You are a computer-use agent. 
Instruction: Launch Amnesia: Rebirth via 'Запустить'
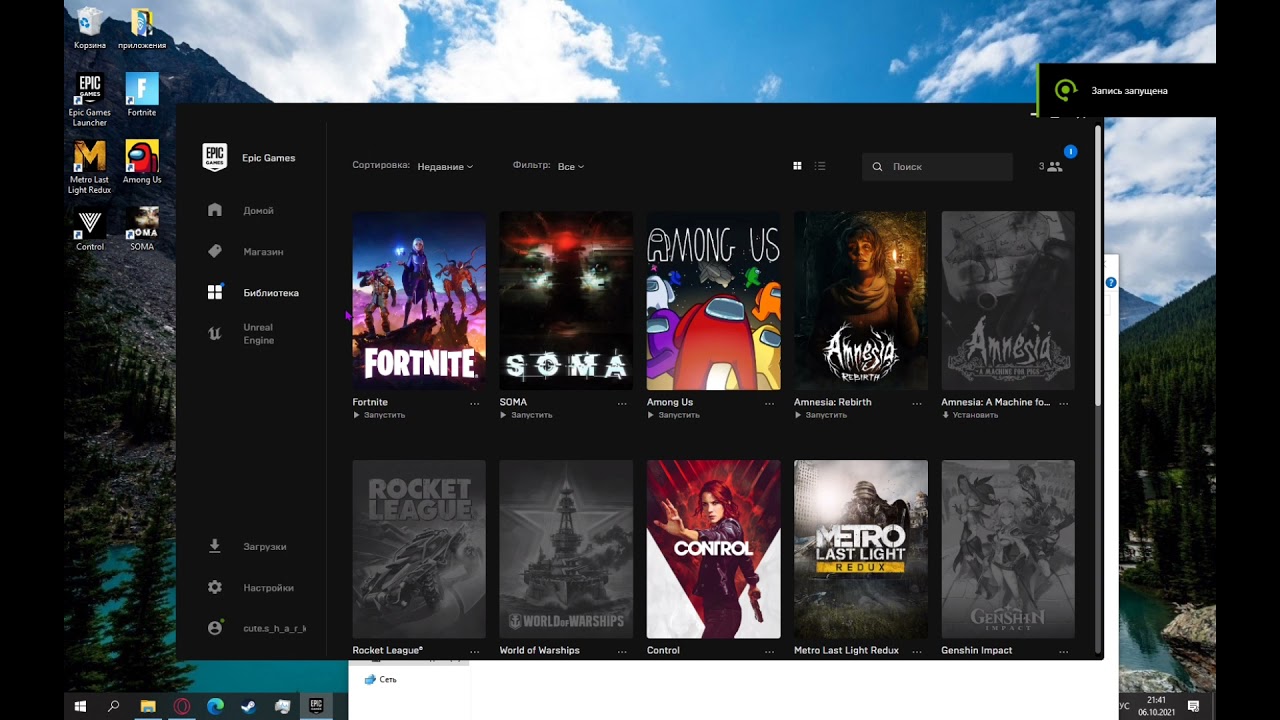pyautogui.click(x=820, y=415)
